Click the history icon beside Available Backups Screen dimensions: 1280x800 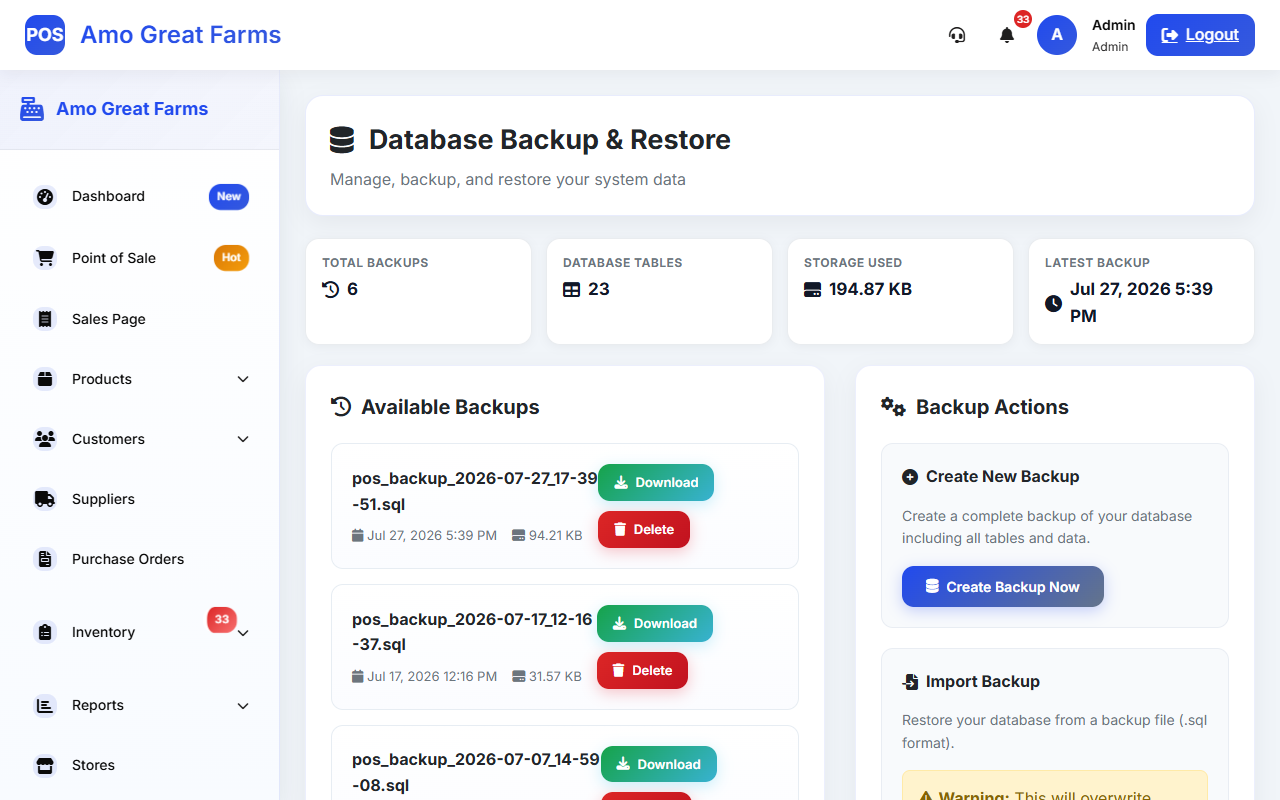pos(341,407)
